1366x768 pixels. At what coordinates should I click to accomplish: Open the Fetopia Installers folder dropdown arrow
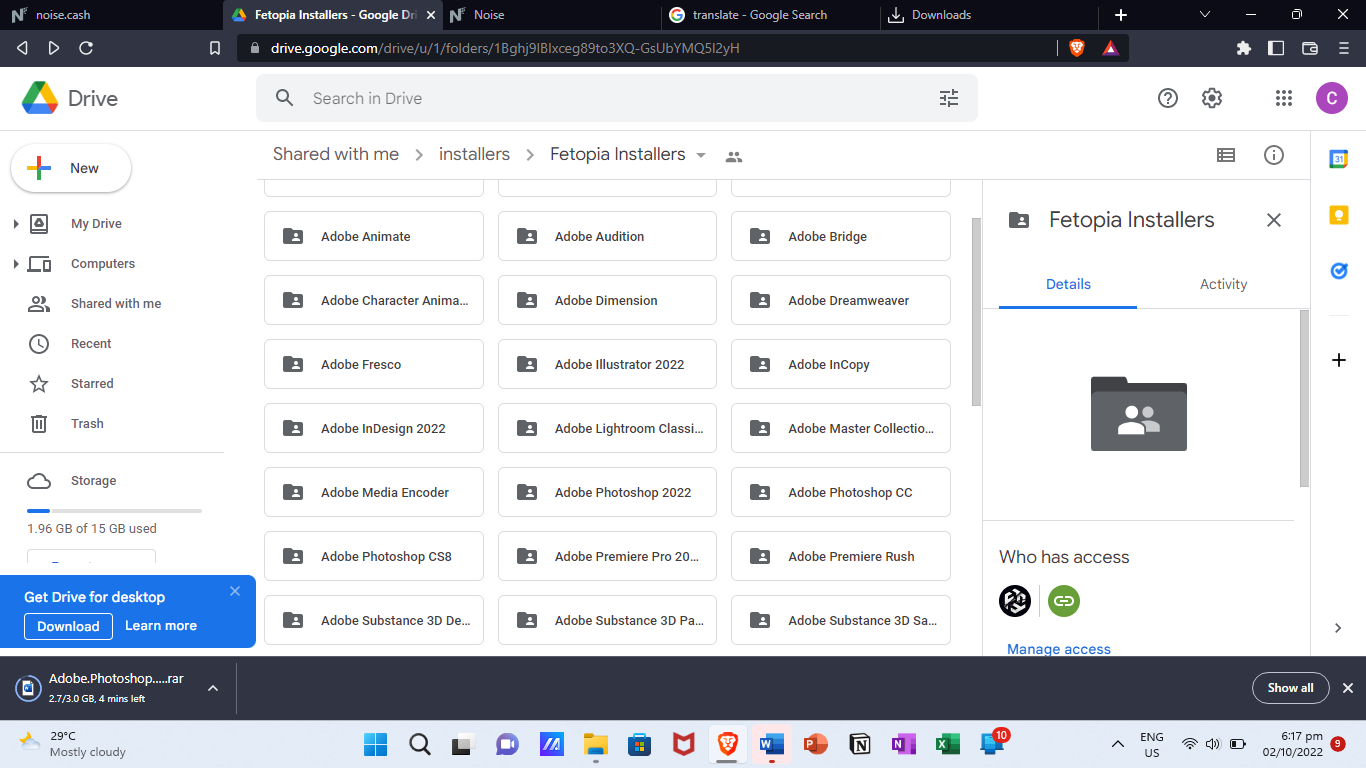pyautogui.click(x=701, y=155)
